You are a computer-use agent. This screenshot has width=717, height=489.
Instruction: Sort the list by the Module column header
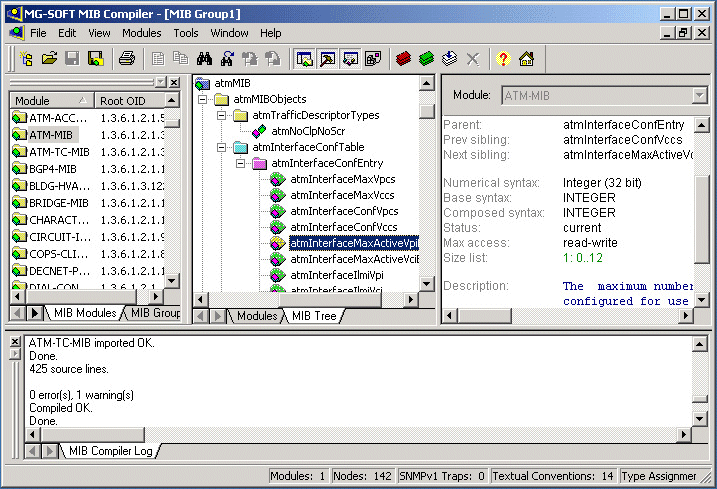point(51,101)
